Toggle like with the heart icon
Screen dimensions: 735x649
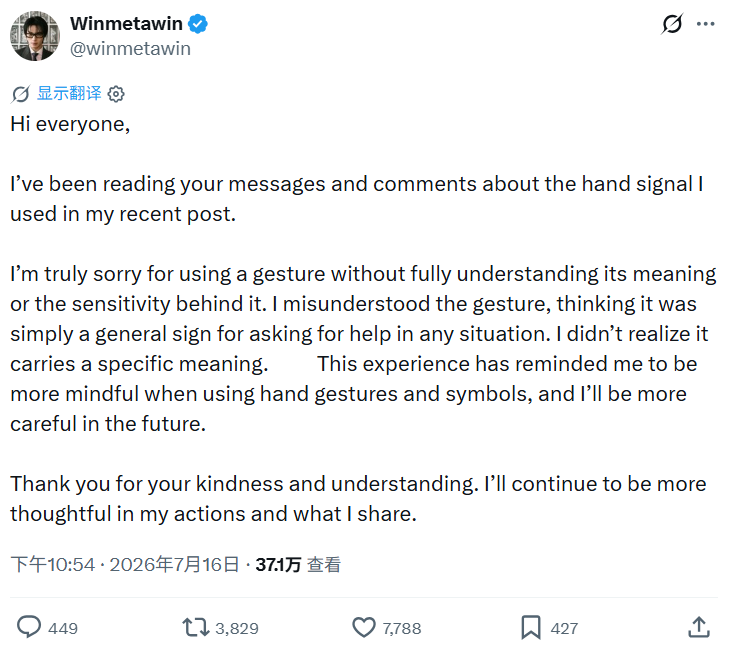point(364,627)
